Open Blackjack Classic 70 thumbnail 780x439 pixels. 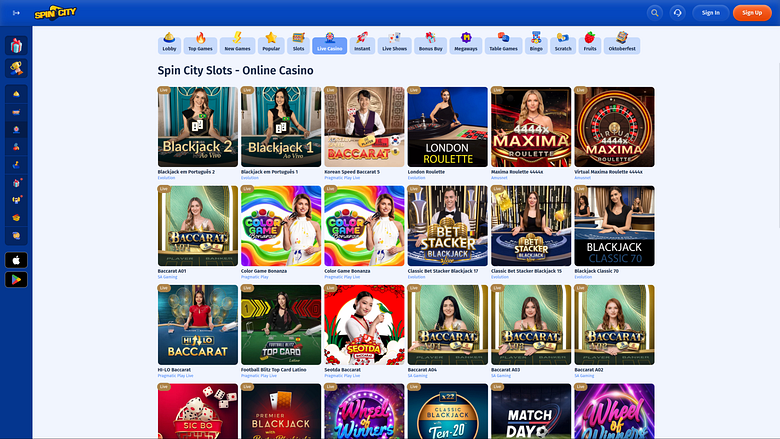point(614,226)
